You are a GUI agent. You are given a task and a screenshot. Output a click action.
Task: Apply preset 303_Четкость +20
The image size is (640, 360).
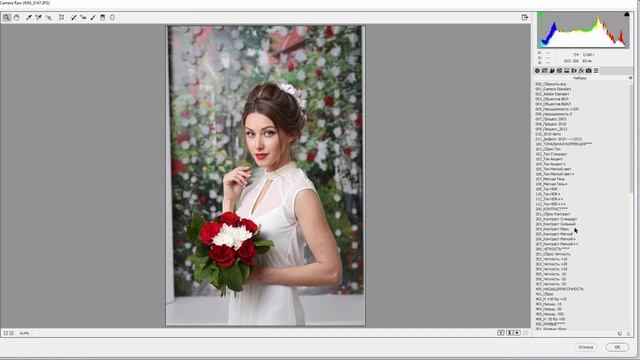coord(551,264)
